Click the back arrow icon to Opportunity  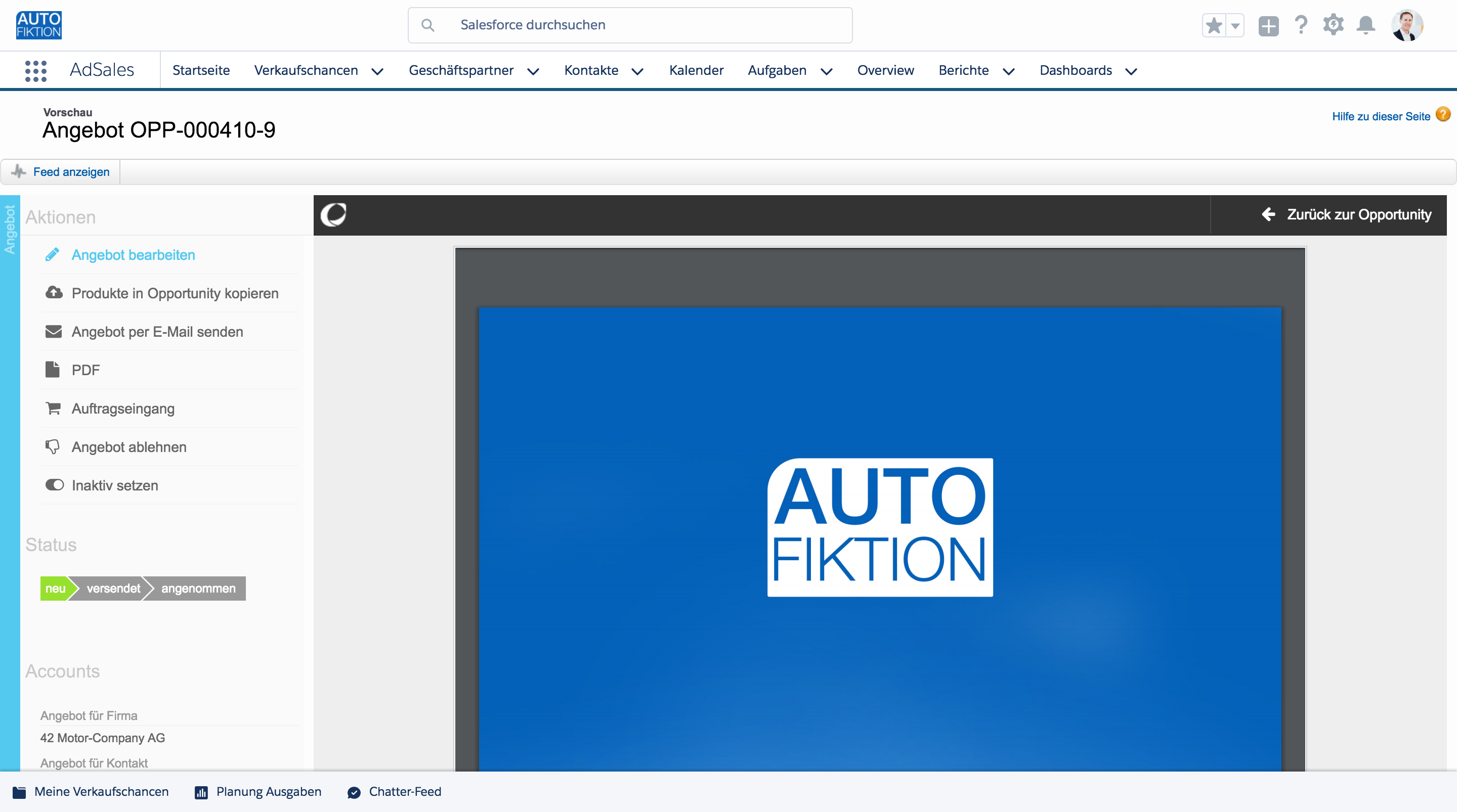(1269, 214)
